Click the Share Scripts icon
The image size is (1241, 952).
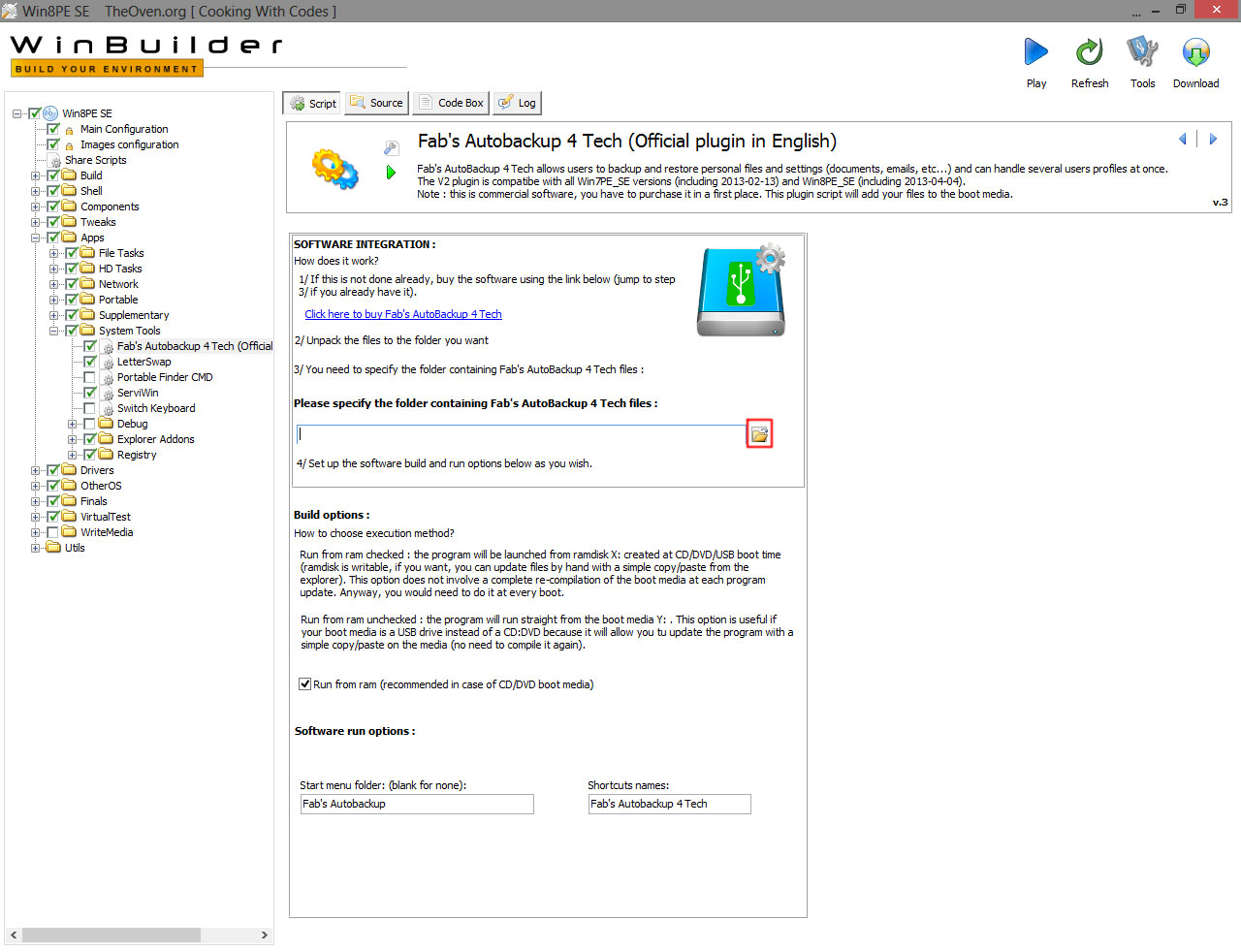[55, 161]
